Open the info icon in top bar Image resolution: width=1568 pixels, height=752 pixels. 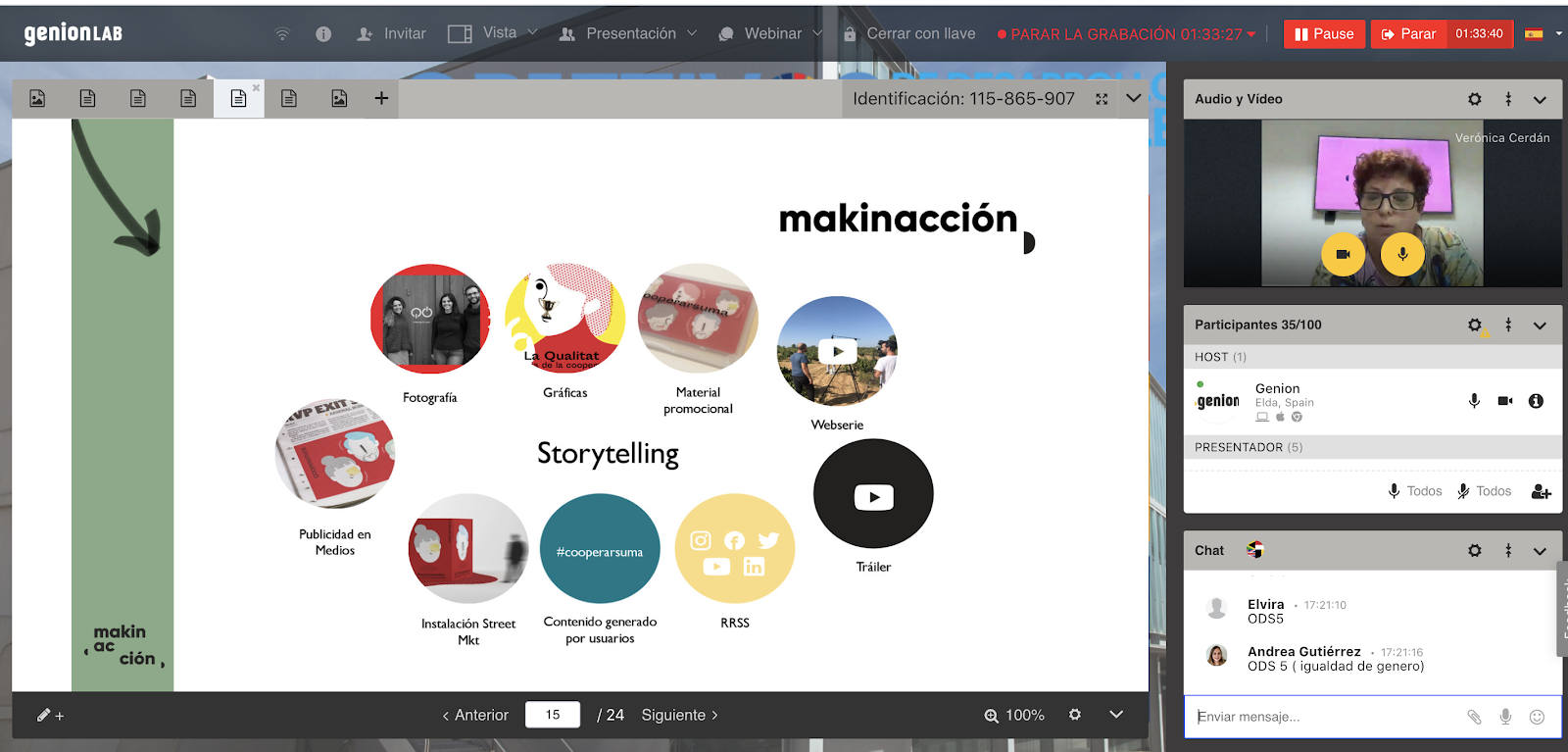[323, 33]
